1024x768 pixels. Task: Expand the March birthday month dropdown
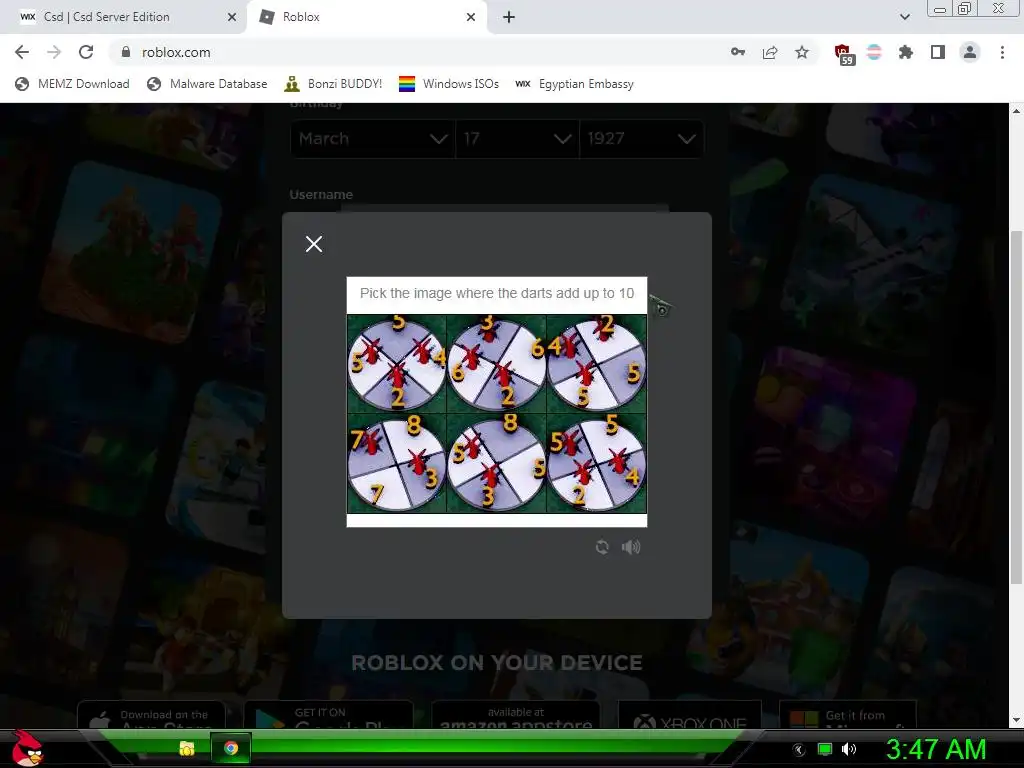[372, 138]
